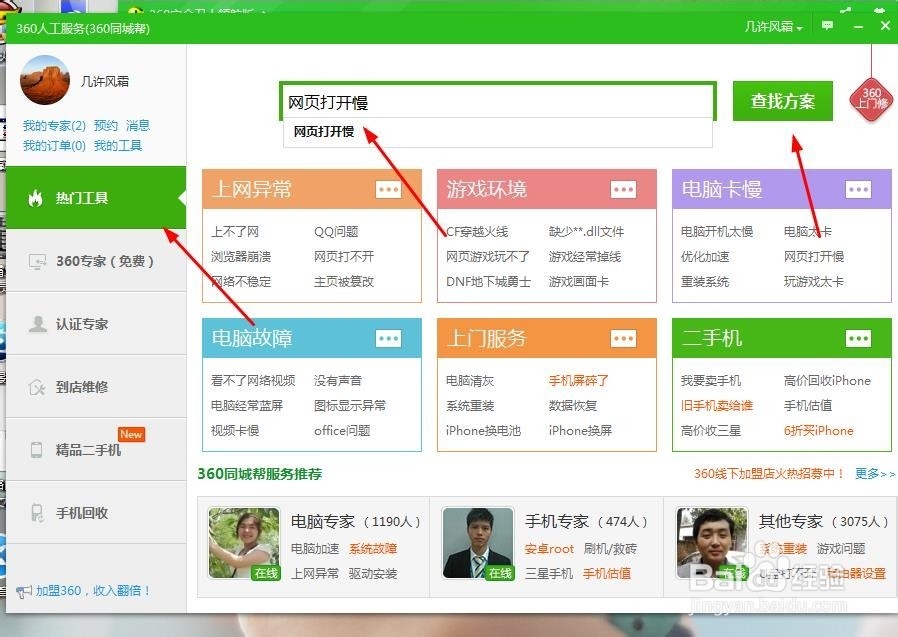This screenshot has width=898, height=637.
Task: Select 没有声音 under 电脑故障
Action: [x=338, y=380]
